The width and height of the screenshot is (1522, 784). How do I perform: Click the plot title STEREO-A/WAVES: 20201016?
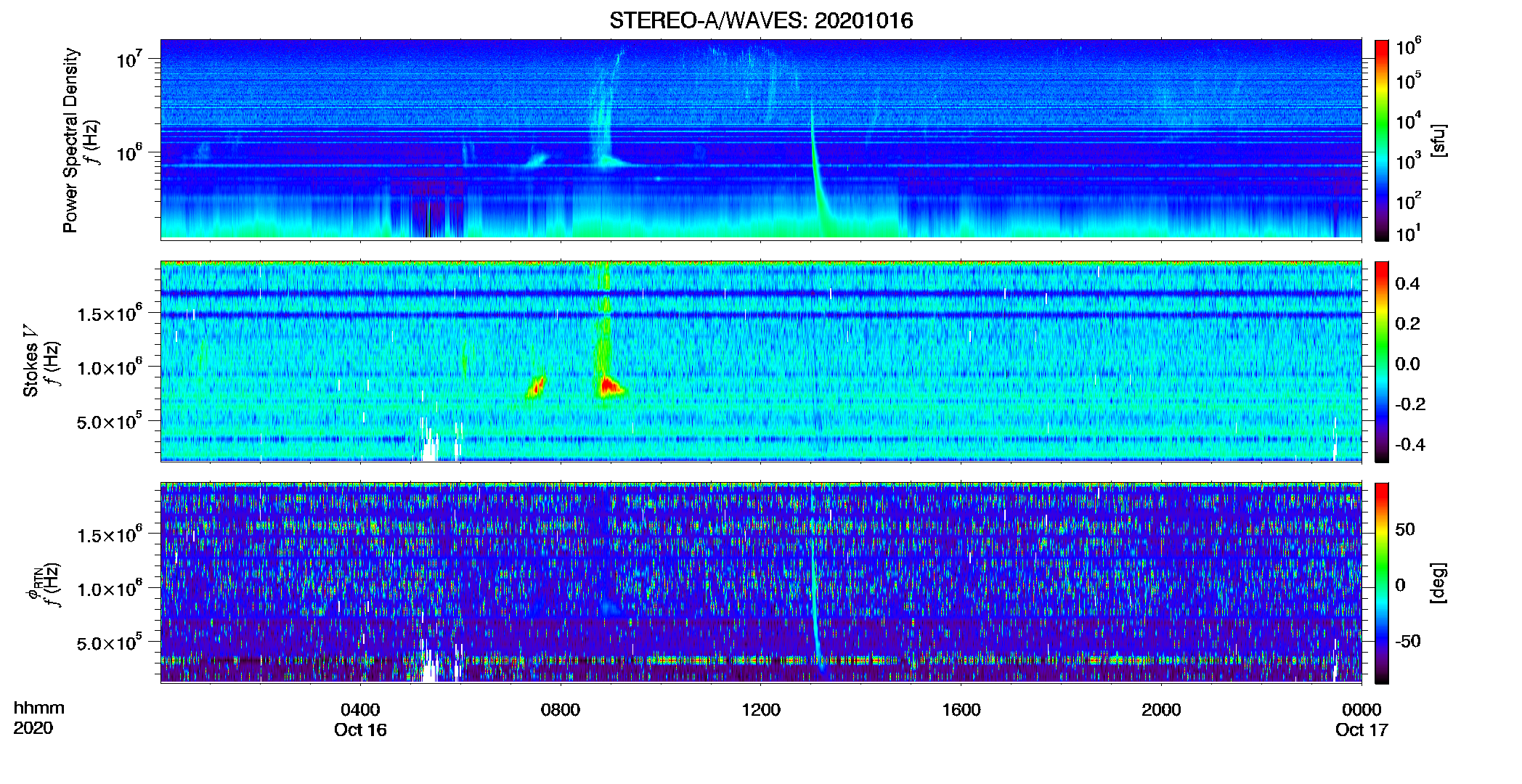tap(761, 20)
